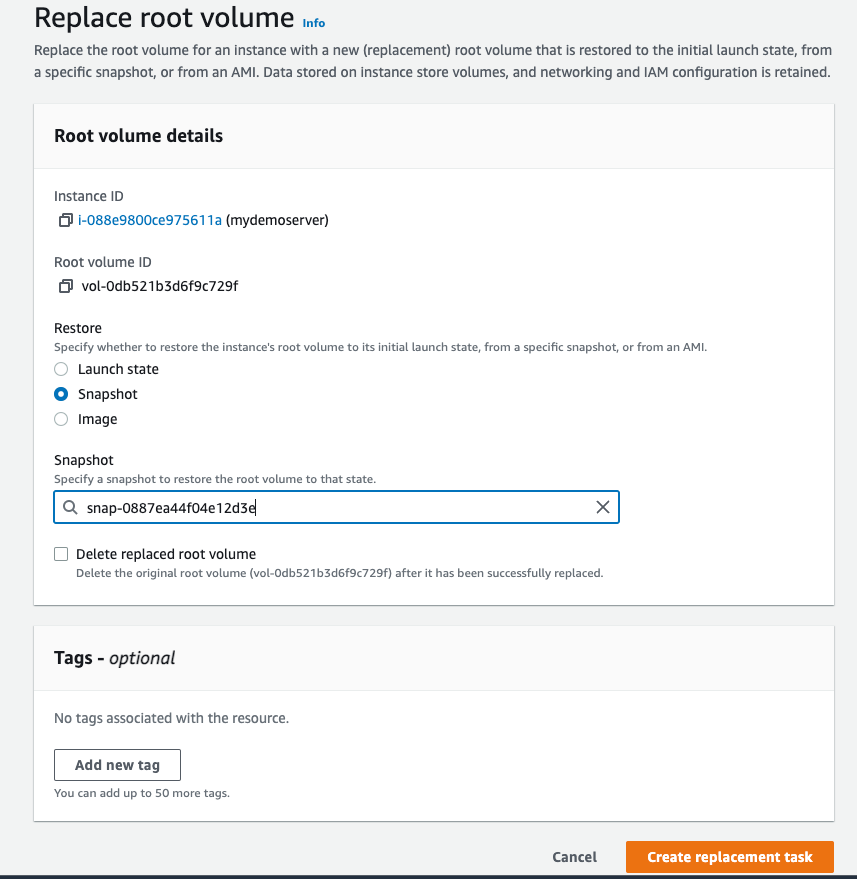The width and height of the screenshot is (857, 879).
Task: Copy the root volume ID with the copy icon
Action: tap(66, 286)
